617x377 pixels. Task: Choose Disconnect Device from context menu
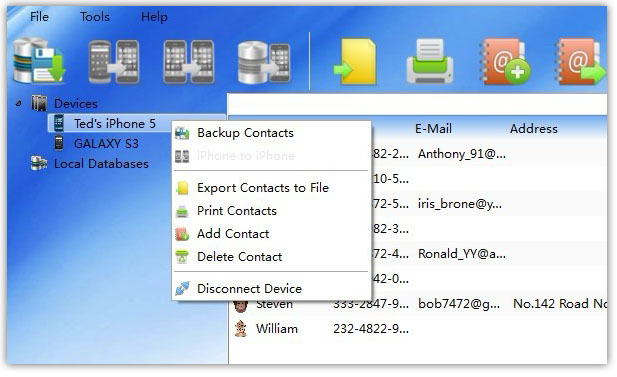272,288
